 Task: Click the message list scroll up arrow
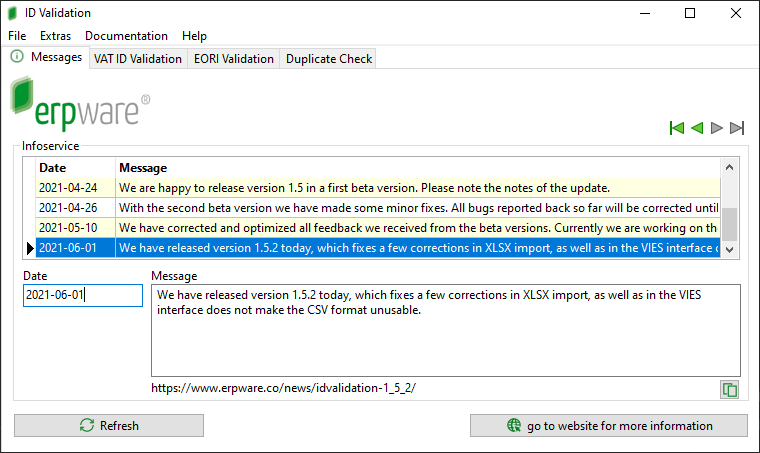(x=729, y=168)
